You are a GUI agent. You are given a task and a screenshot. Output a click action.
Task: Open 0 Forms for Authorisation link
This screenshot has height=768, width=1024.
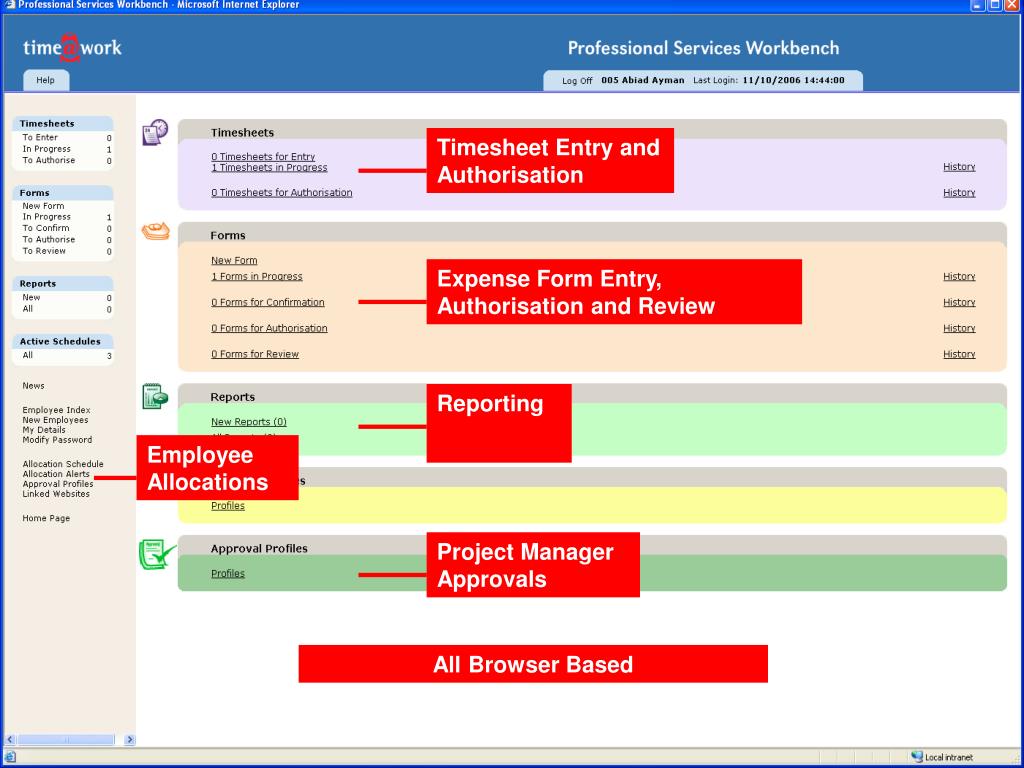[x=269, y=328]
